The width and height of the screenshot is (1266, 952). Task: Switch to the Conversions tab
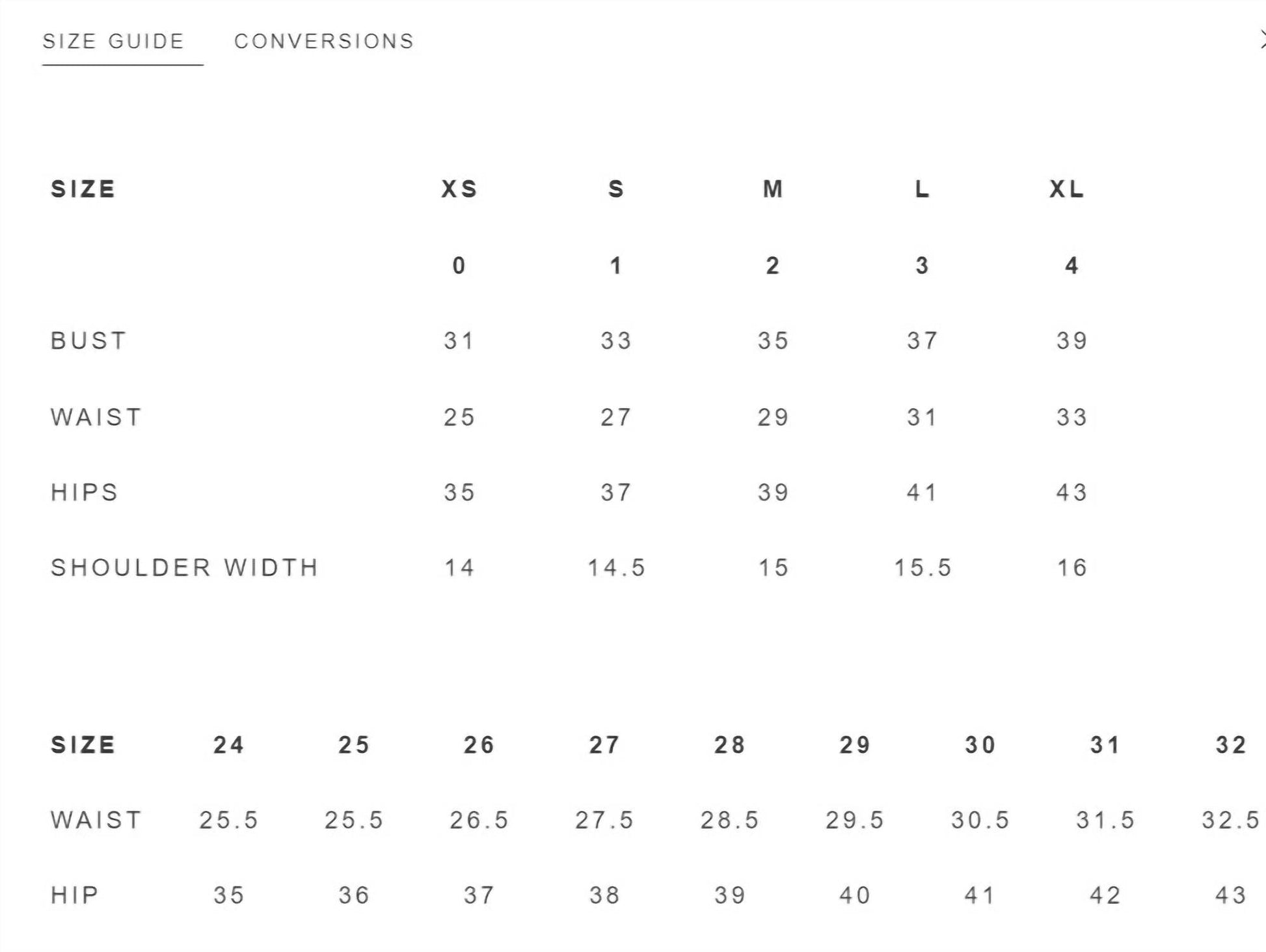[x=324, y=42]
